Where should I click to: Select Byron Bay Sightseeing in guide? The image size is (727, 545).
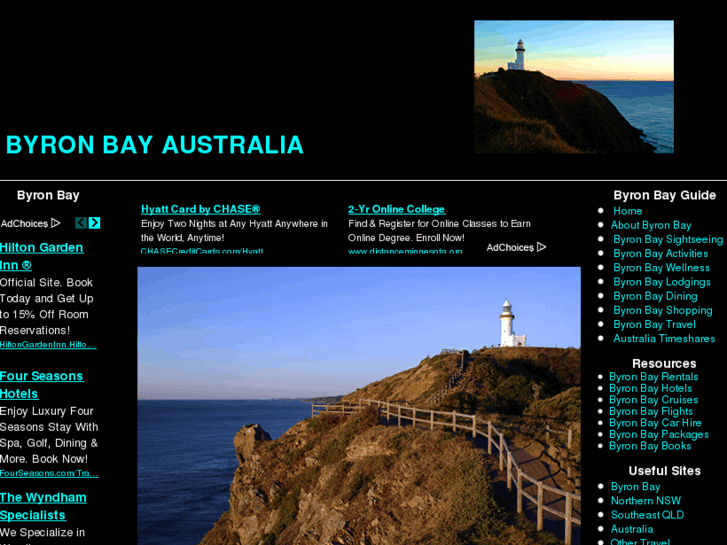[x=667, y=240]
